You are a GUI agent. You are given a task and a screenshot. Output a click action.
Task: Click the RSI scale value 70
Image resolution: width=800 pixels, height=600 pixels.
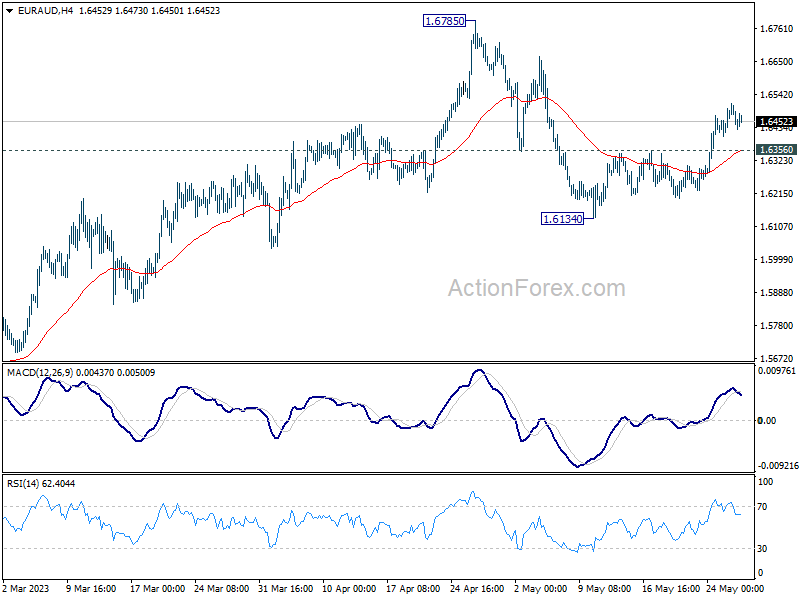pyautogui.click(x=762, y=507)
